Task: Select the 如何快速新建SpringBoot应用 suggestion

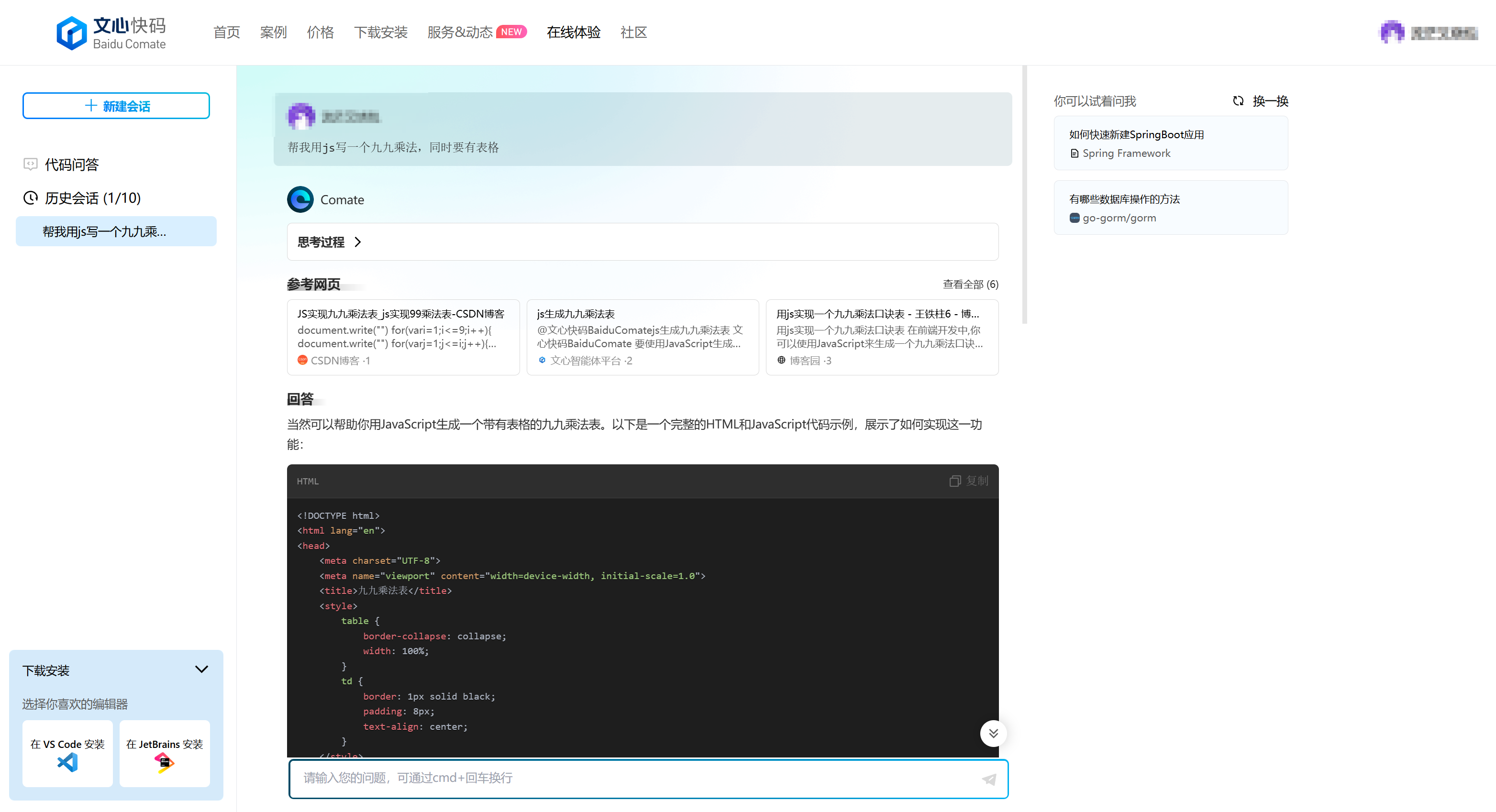Action: click(x=1171, y=143)
